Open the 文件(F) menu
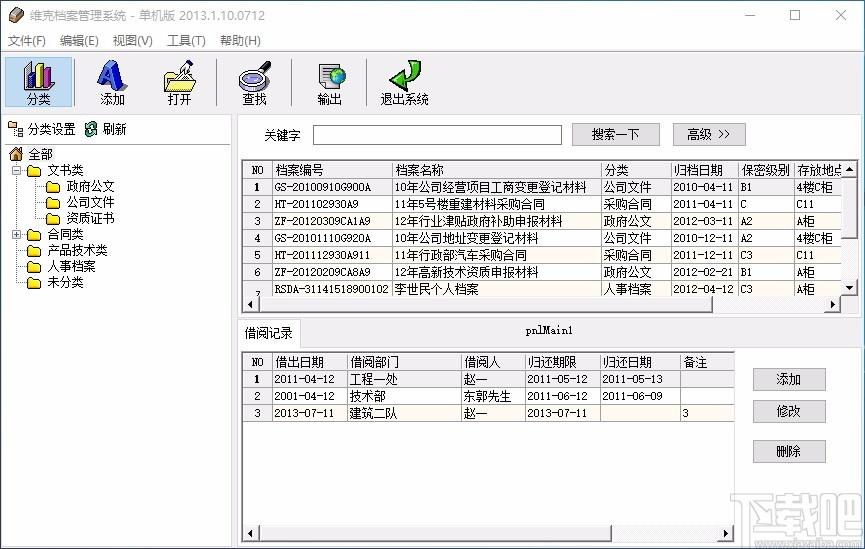Viewport: 865px width, 549px height. point(26,40)
